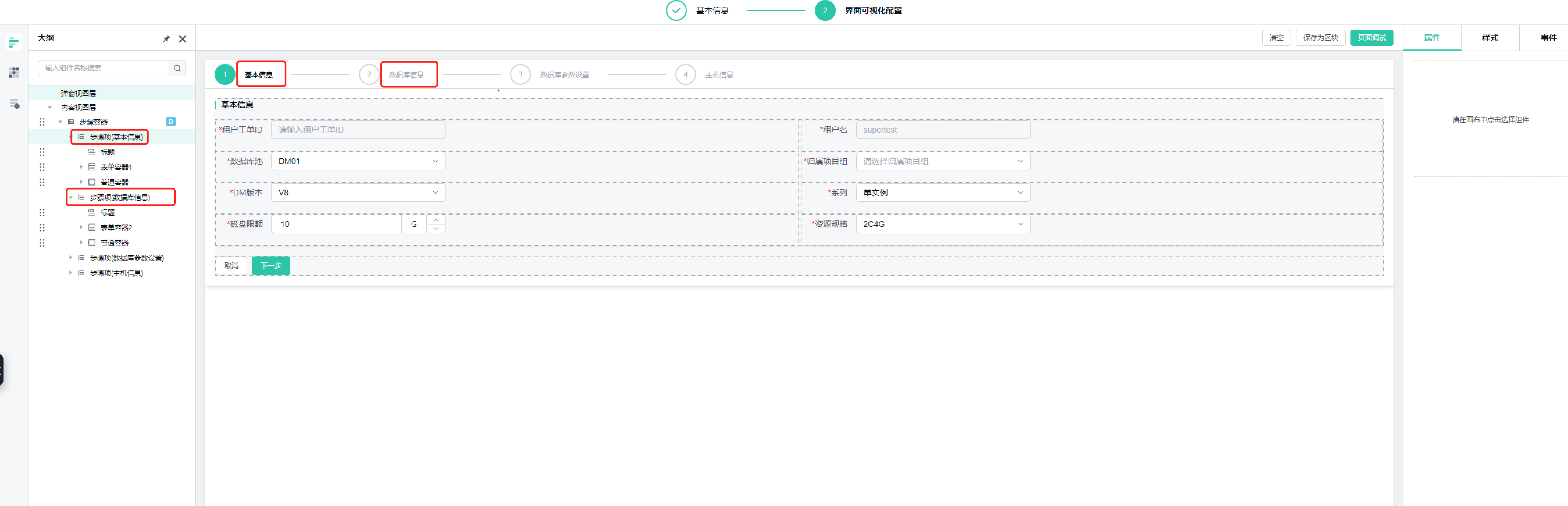Click the blue D badge on 步骤容器
1568x506 pixels.
point(171,122)
